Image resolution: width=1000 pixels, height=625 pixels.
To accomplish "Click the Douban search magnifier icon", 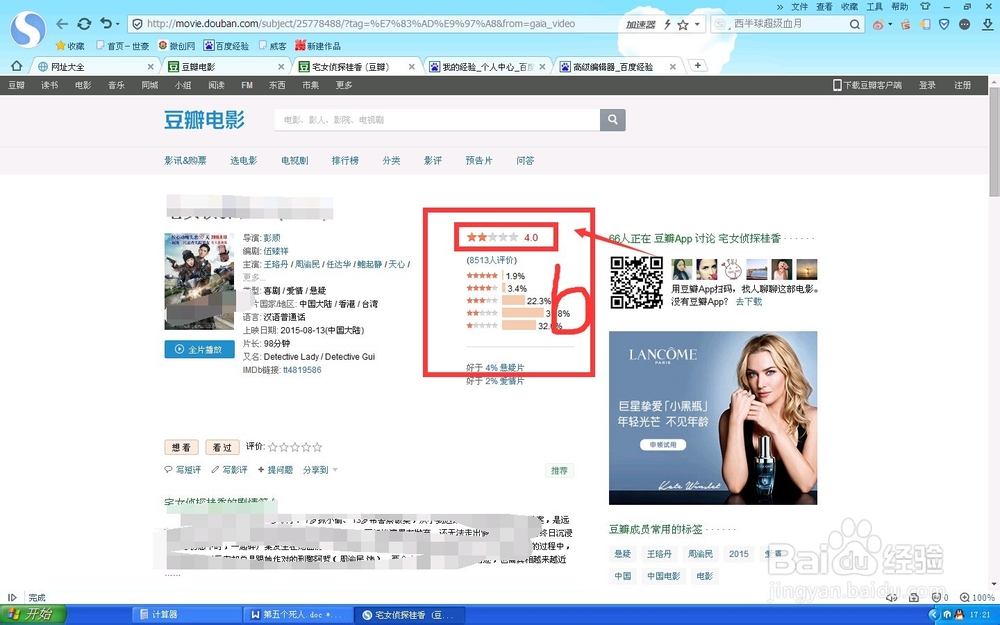I will 613,119.
